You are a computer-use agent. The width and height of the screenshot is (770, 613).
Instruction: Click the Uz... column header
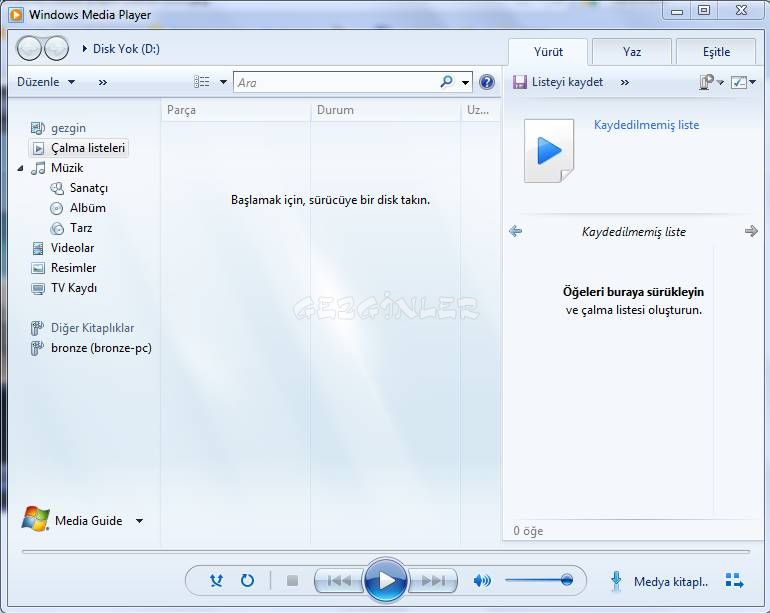coord(478,110)
